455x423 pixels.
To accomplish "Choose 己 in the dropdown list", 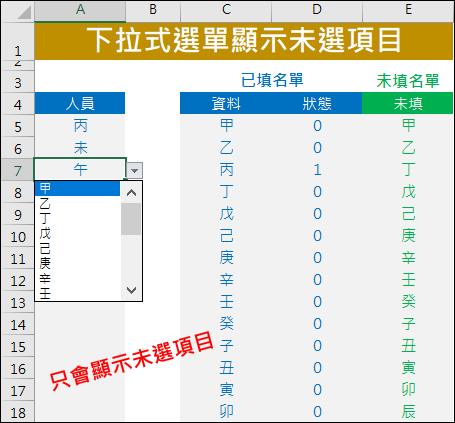I will (77, 248).
